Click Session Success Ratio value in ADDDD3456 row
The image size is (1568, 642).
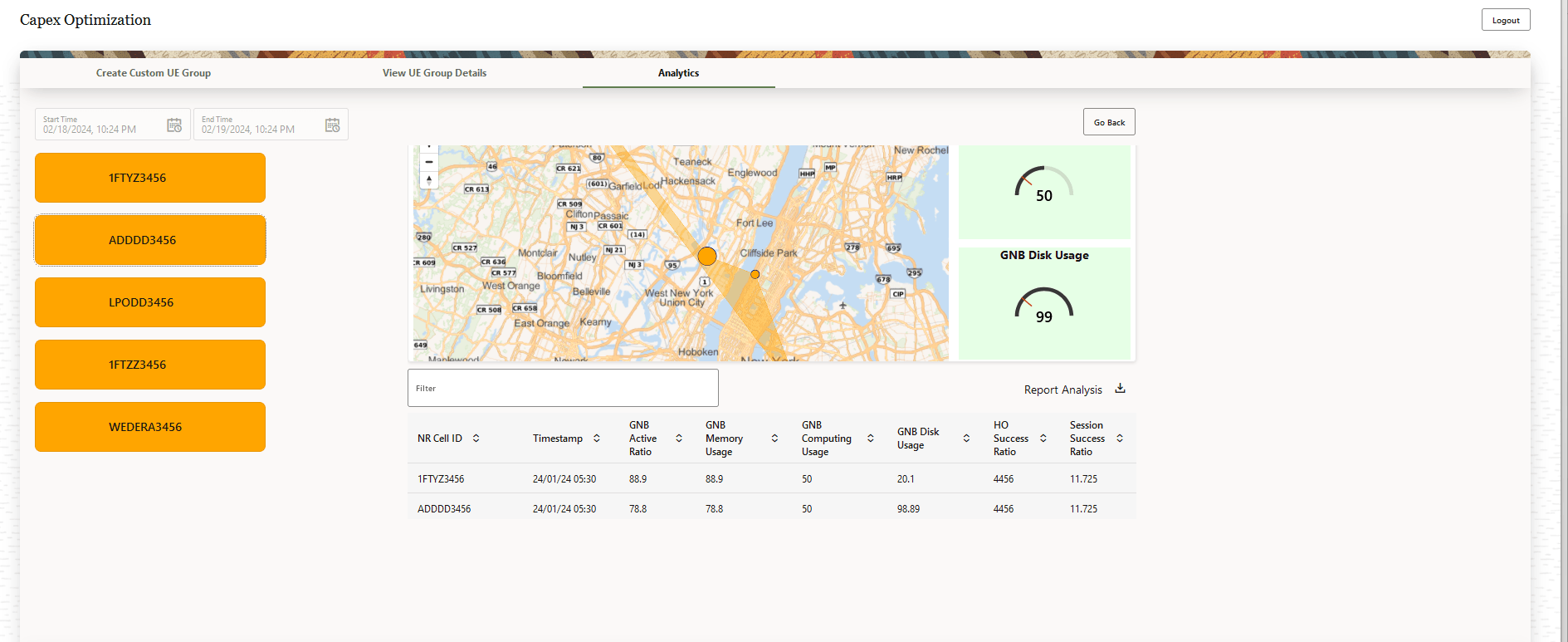click(x=1083, y=509)
